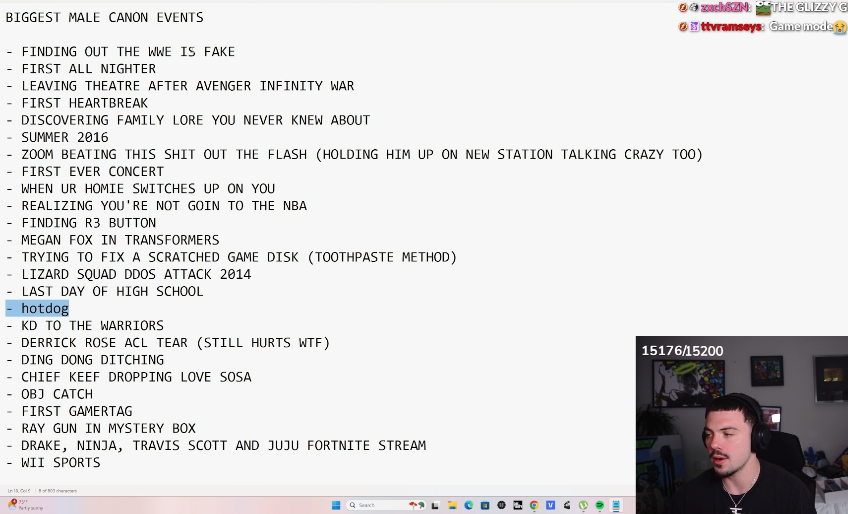Click the 'MEGAN FOX IN TRANSFORMERS' line
The height and width of the screenshot is (514, 848).
point(112,240)
